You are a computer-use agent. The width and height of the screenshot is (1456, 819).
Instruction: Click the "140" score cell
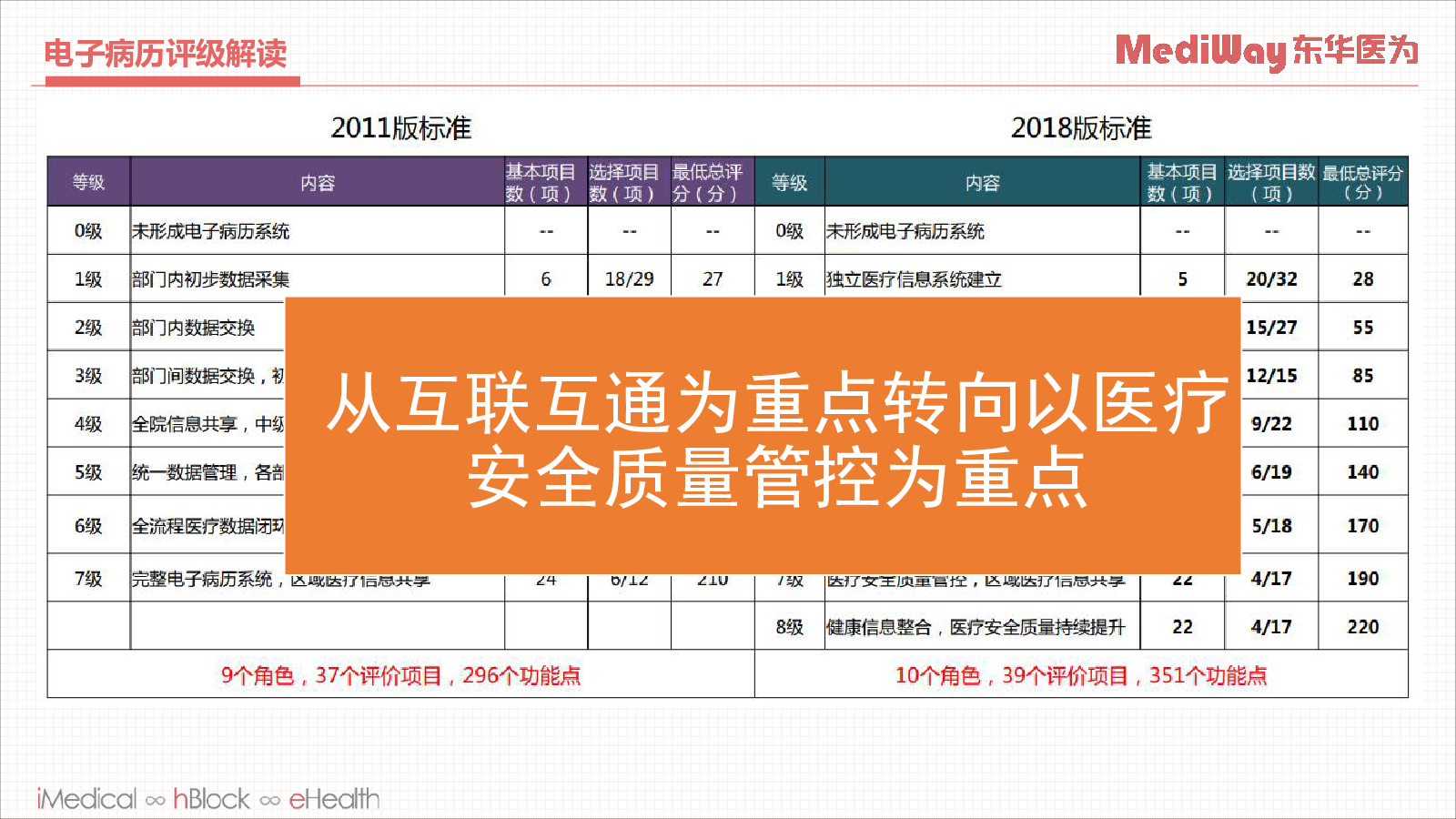click(1363, 471)
